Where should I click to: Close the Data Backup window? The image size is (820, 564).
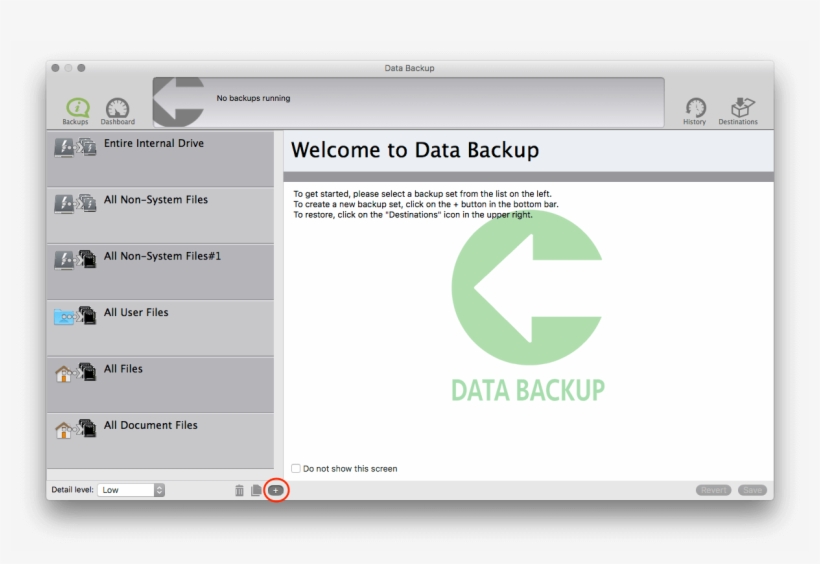pyautogui.click(x=55, y=68)
